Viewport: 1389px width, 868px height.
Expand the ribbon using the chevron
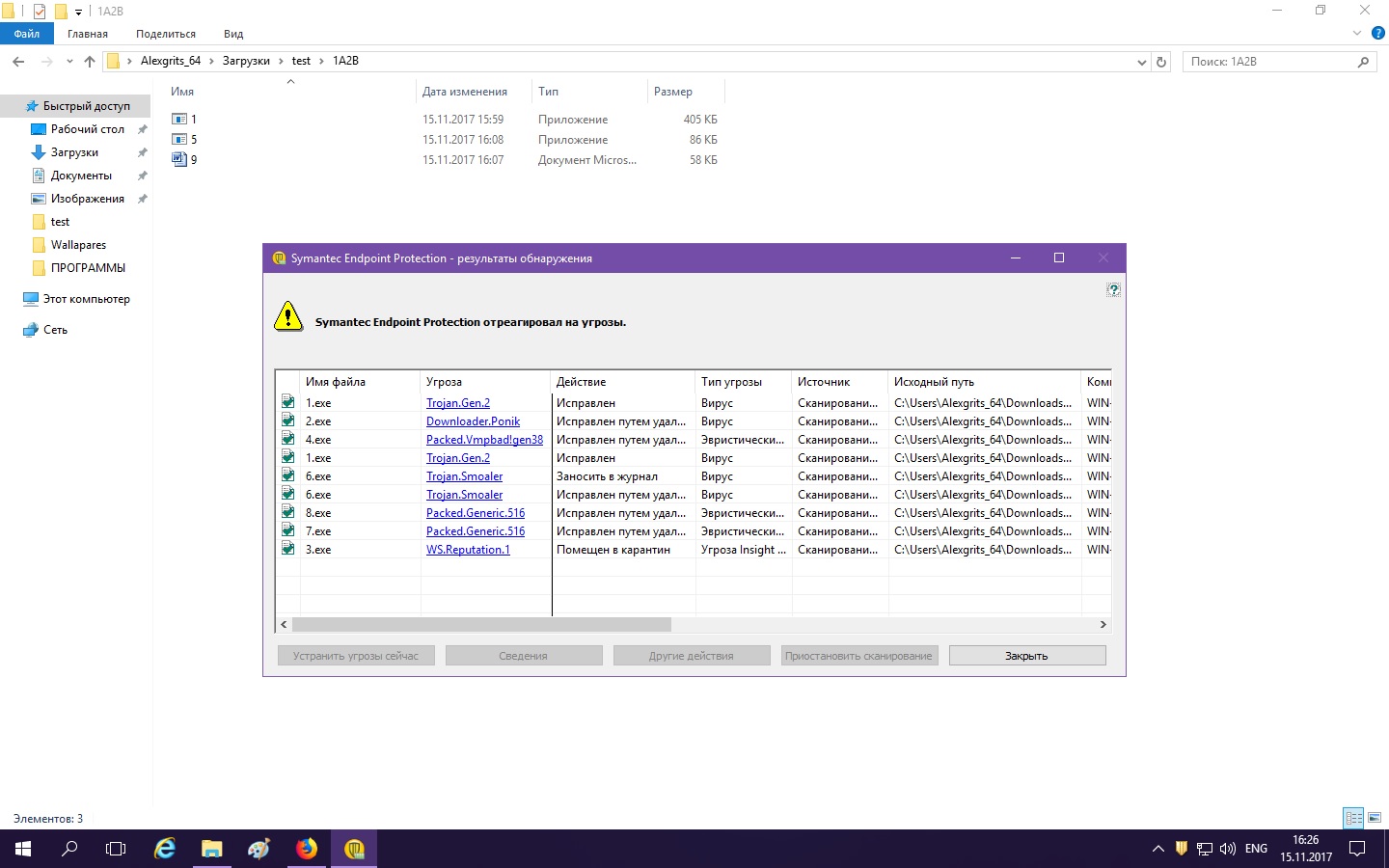pyautogui.click(x=1357, y=34)
